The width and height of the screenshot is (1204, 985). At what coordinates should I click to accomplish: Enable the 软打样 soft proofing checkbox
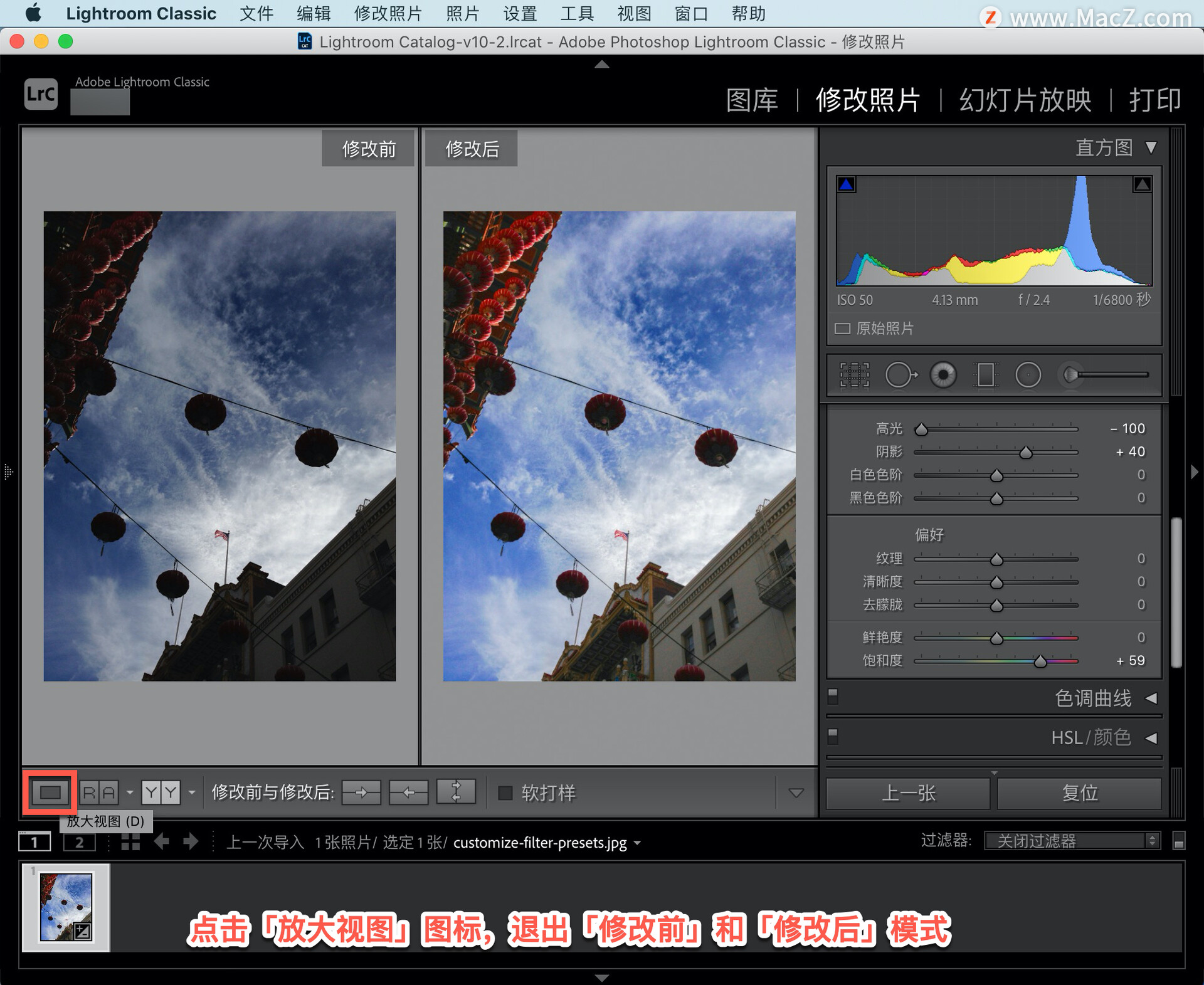(x=505, y=793)
